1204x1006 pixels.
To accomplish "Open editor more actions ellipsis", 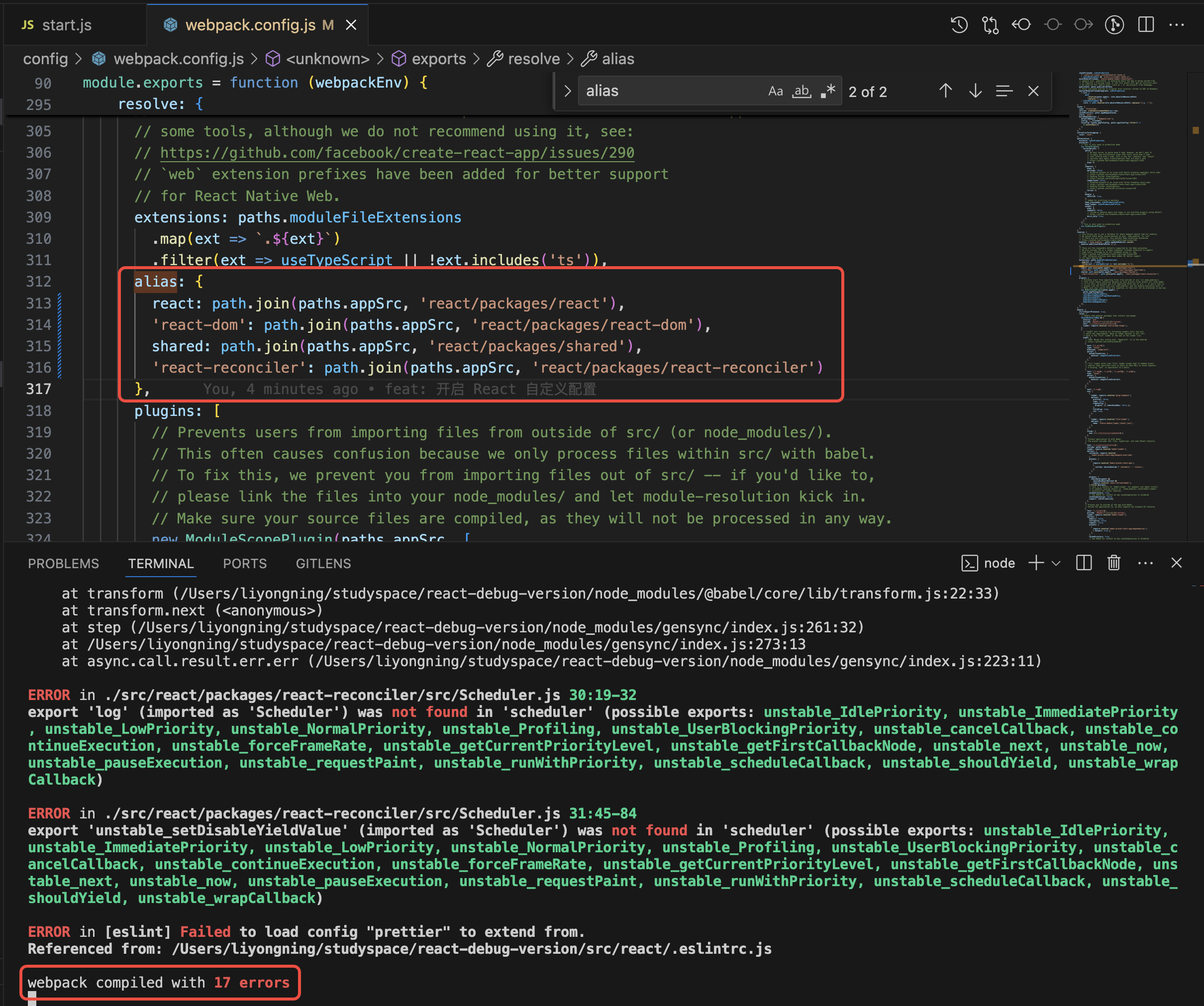I will click(x=1177, y=25).
